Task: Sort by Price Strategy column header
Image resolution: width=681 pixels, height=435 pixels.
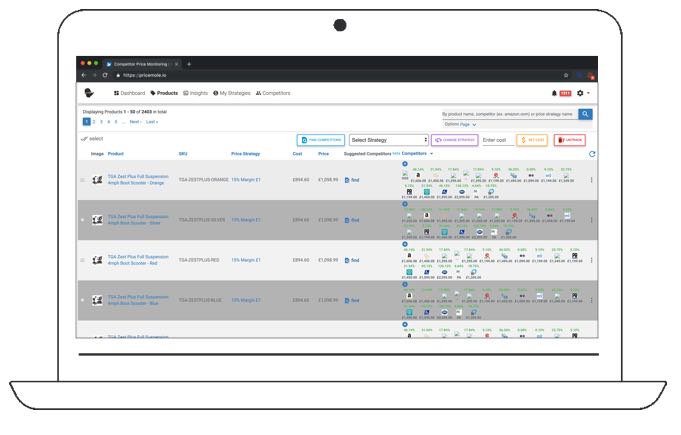Action: [245, 154]
